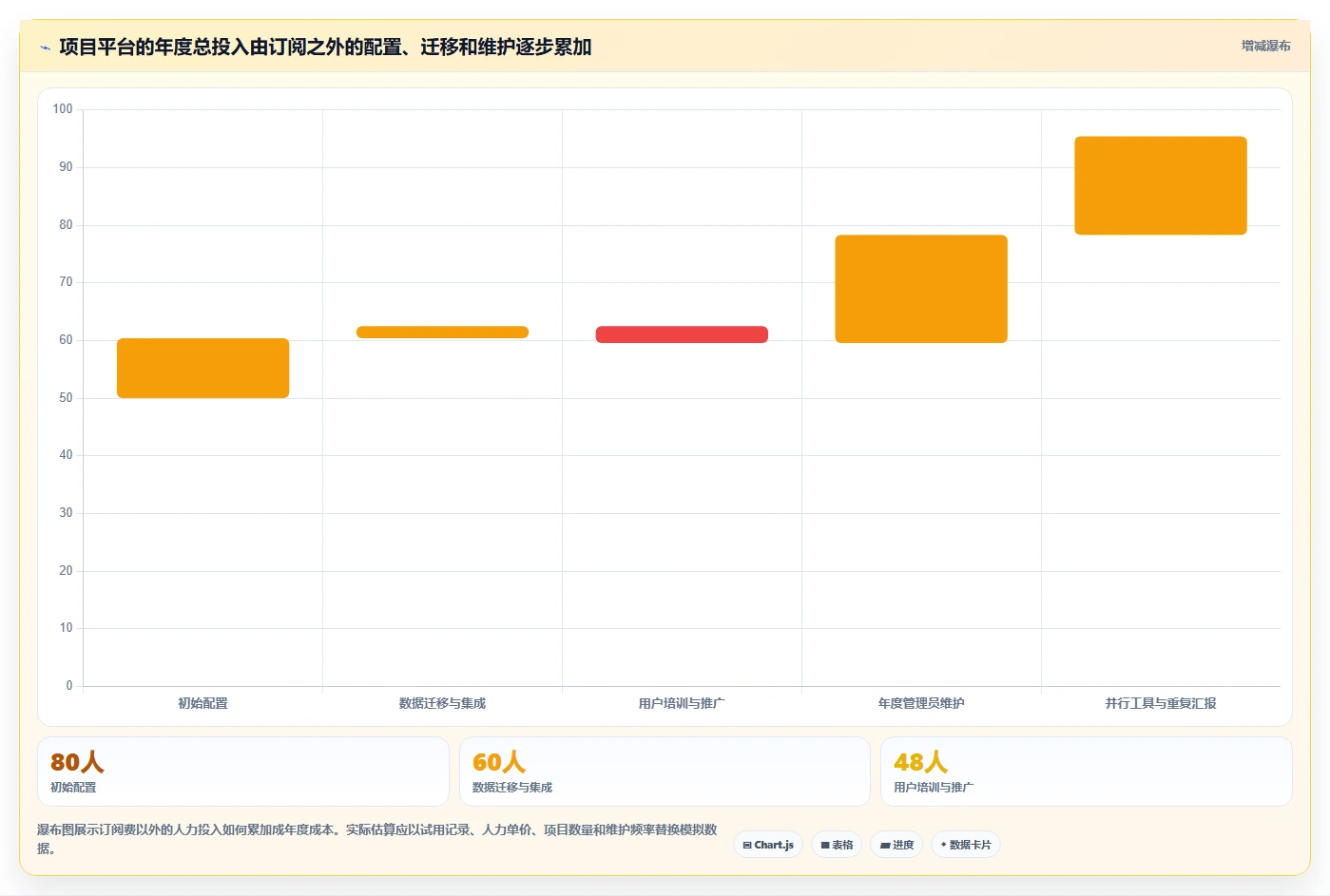Click the footer description starting with 瀑布图展示
The height and width of the screenshot is (896, 1330).
[x=377, y=839]
